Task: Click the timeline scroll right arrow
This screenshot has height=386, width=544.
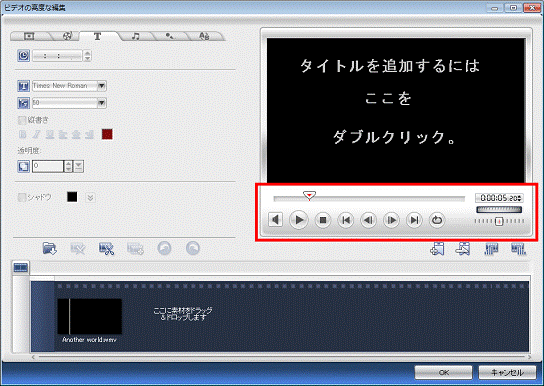Action: point(530,357)
